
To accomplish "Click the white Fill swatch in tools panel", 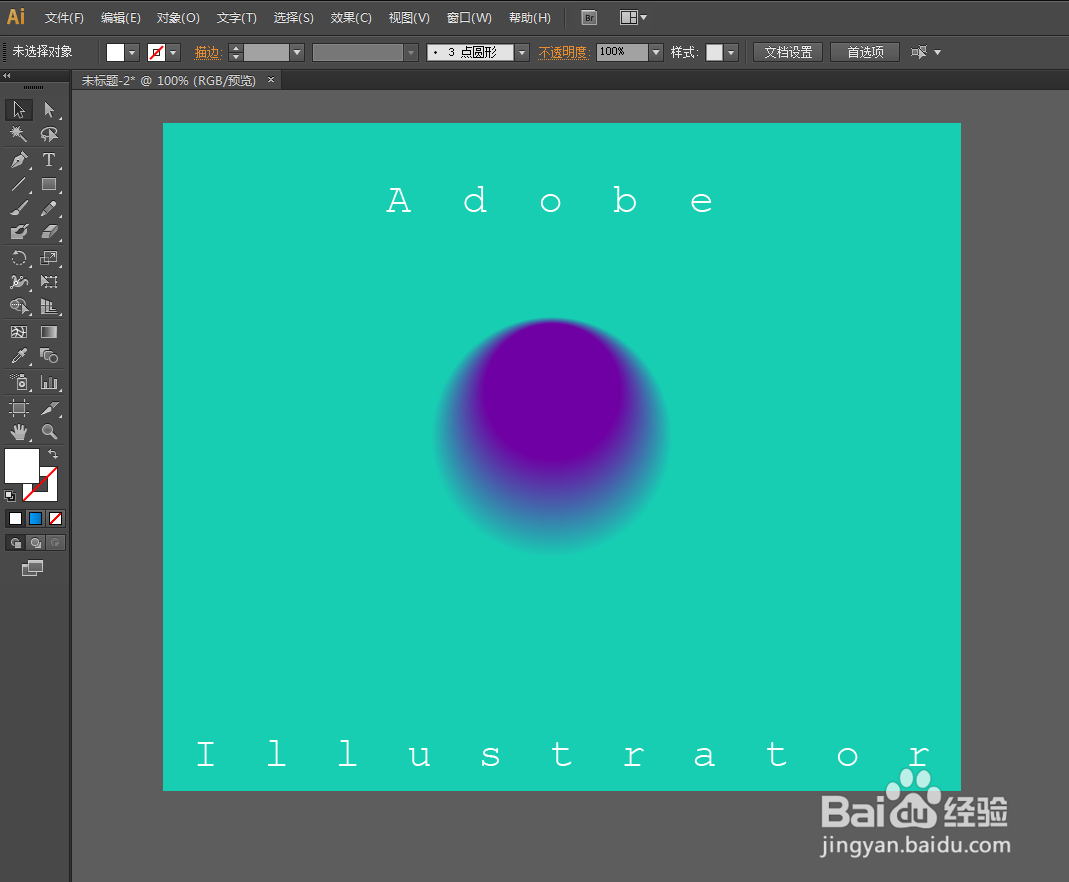I will 22,466.
